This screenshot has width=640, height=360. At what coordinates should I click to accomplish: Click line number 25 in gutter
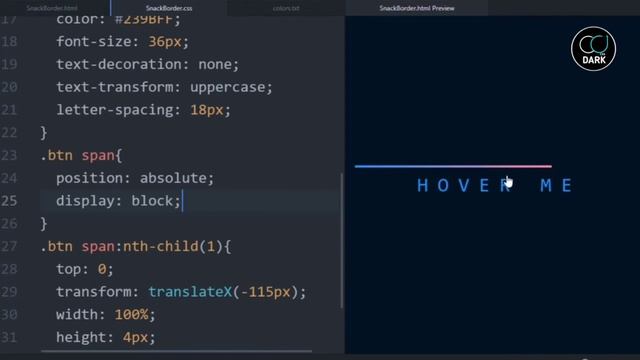coord(9,201)
